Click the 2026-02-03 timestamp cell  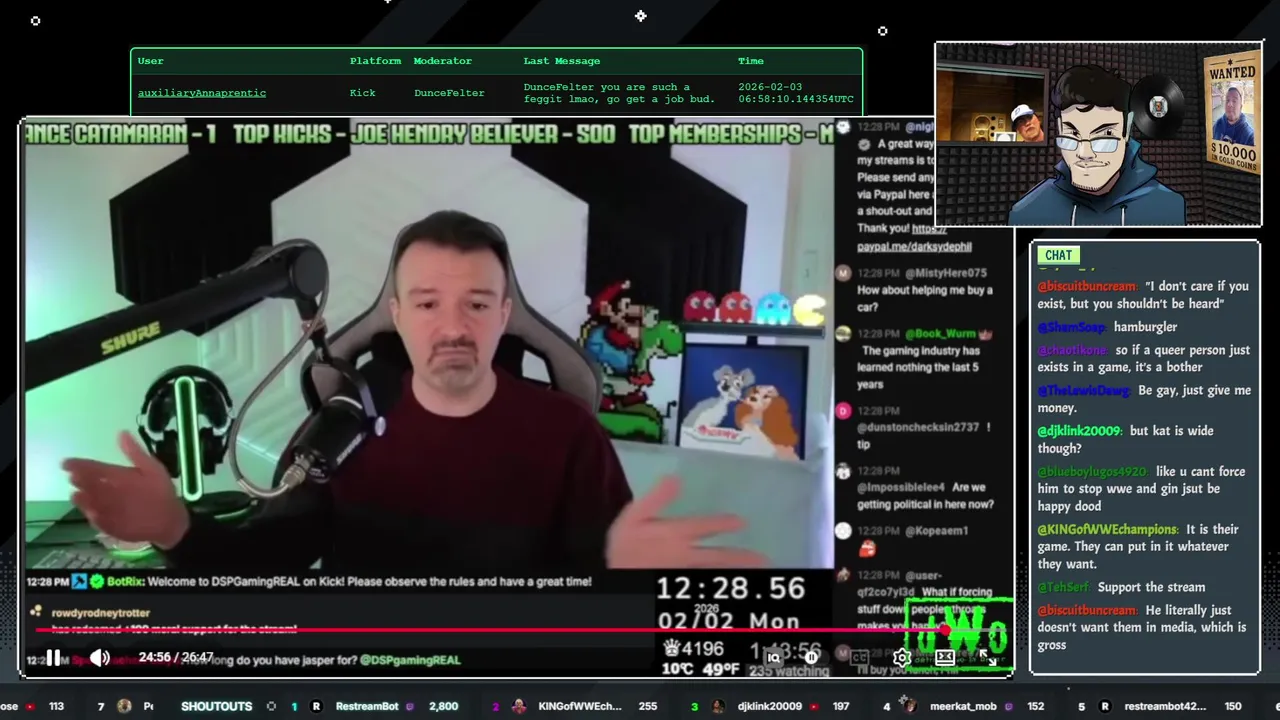pyautogui.click(x=796, y=93)
